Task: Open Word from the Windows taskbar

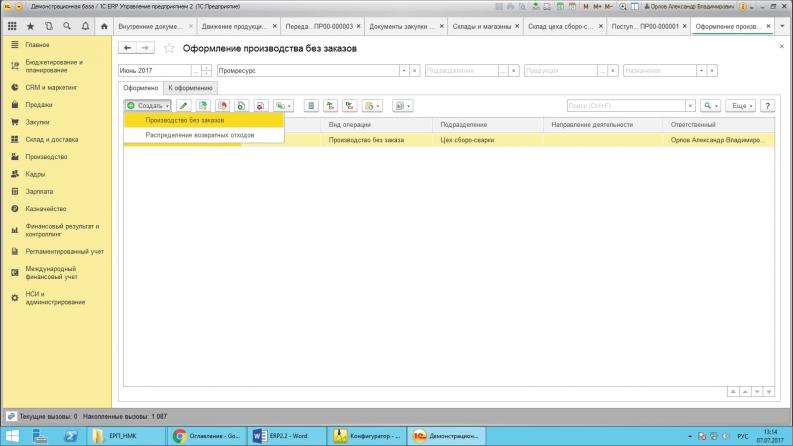Action: (286, 436)
